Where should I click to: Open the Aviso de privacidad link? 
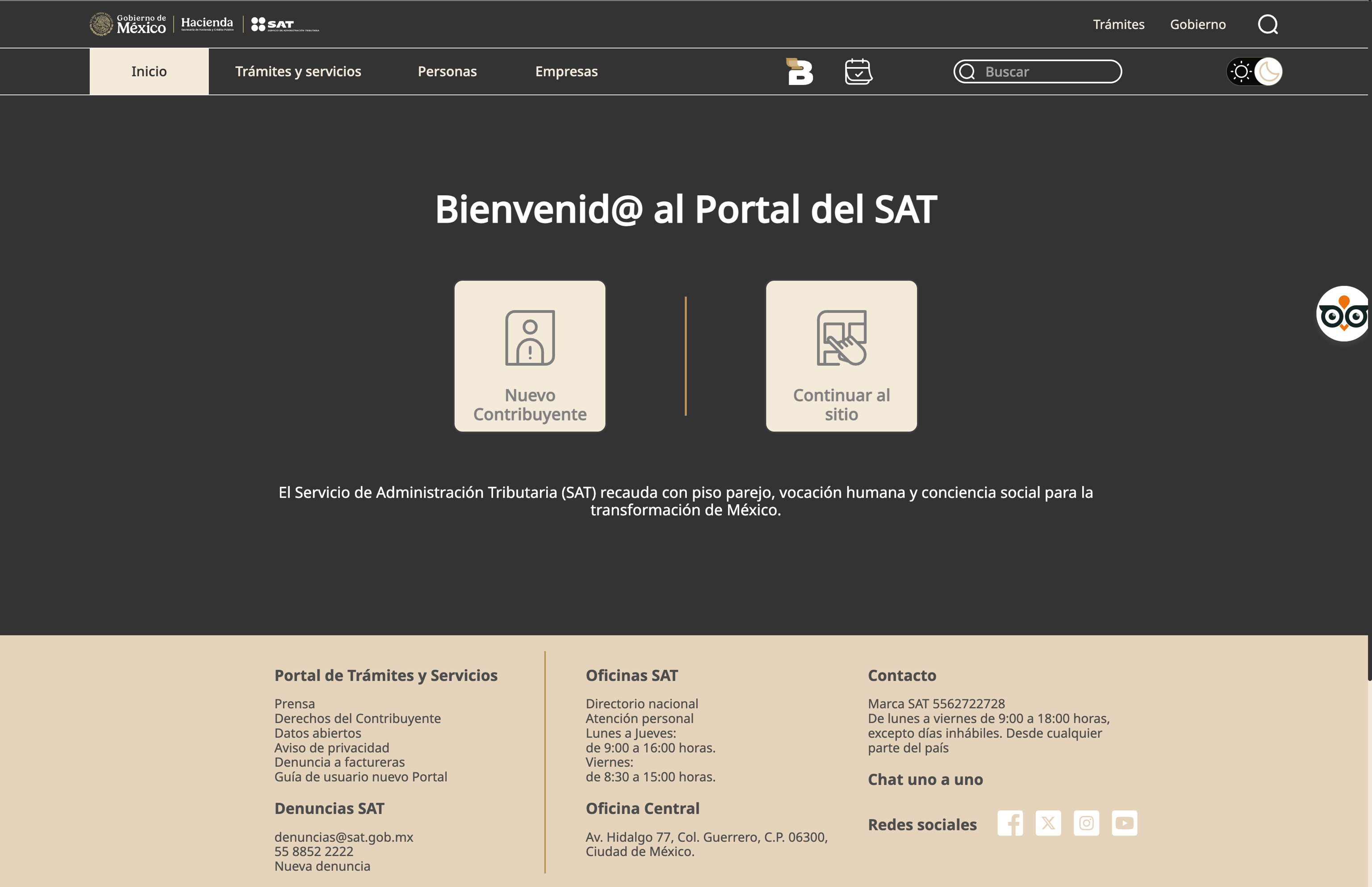click(331, 748)
